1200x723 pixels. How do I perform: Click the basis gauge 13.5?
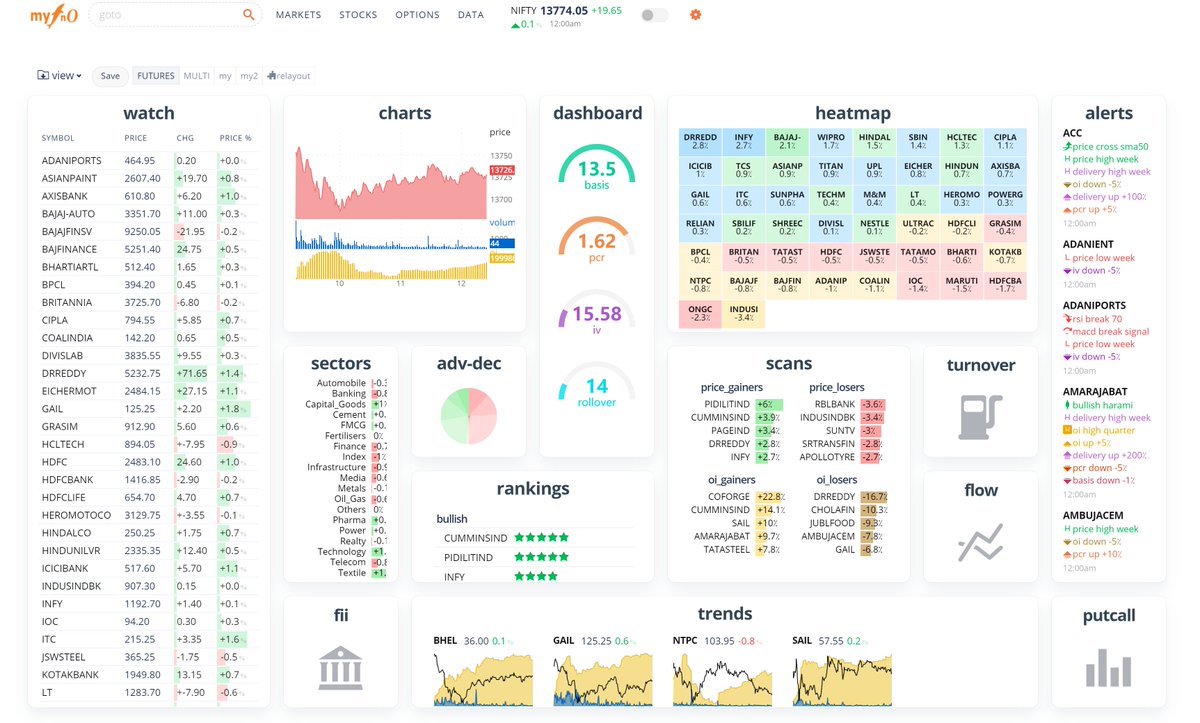click(x=596, y=168)
